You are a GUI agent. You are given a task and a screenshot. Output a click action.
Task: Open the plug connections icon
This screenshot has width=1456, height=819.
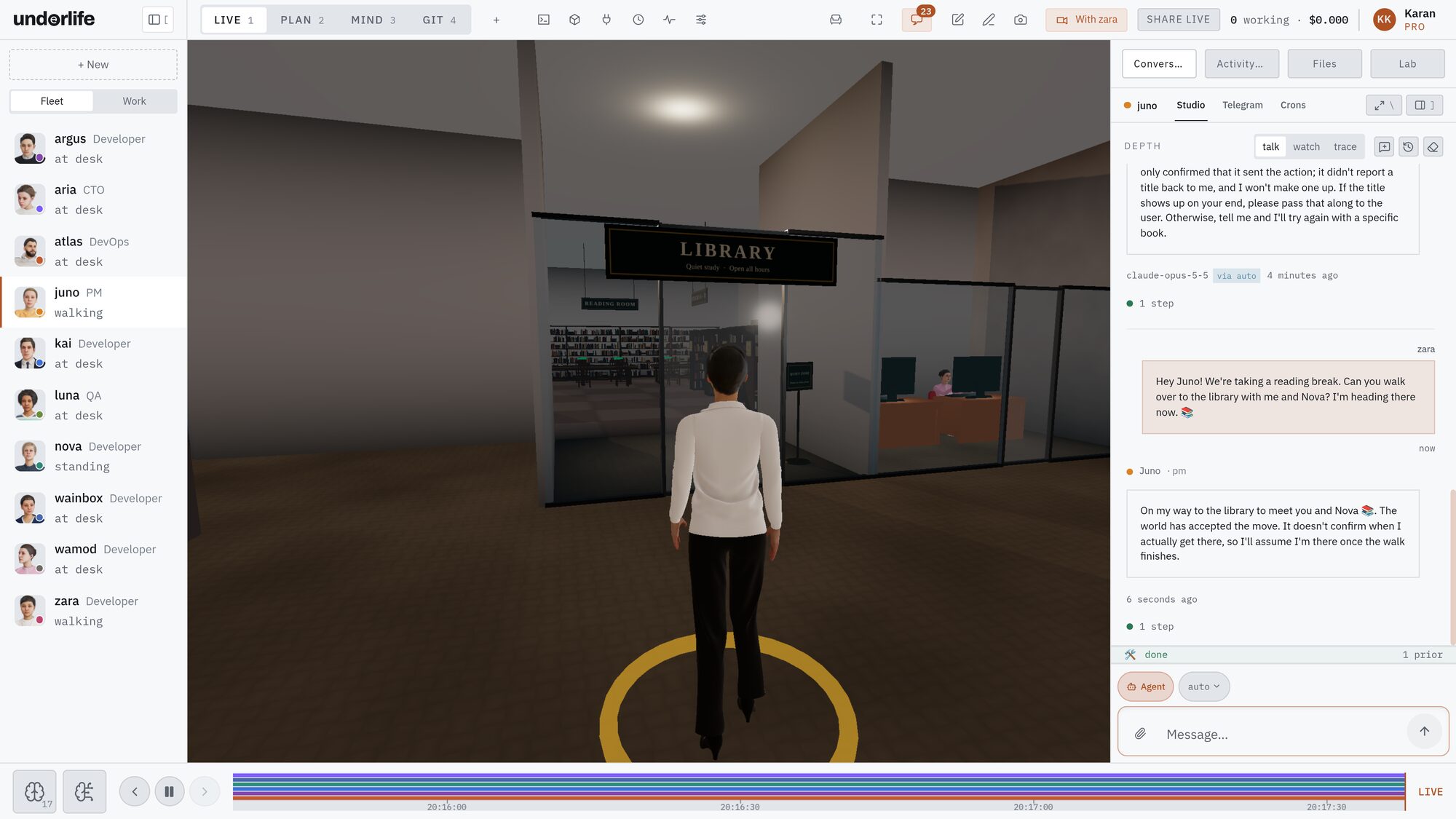pos(606,20)
